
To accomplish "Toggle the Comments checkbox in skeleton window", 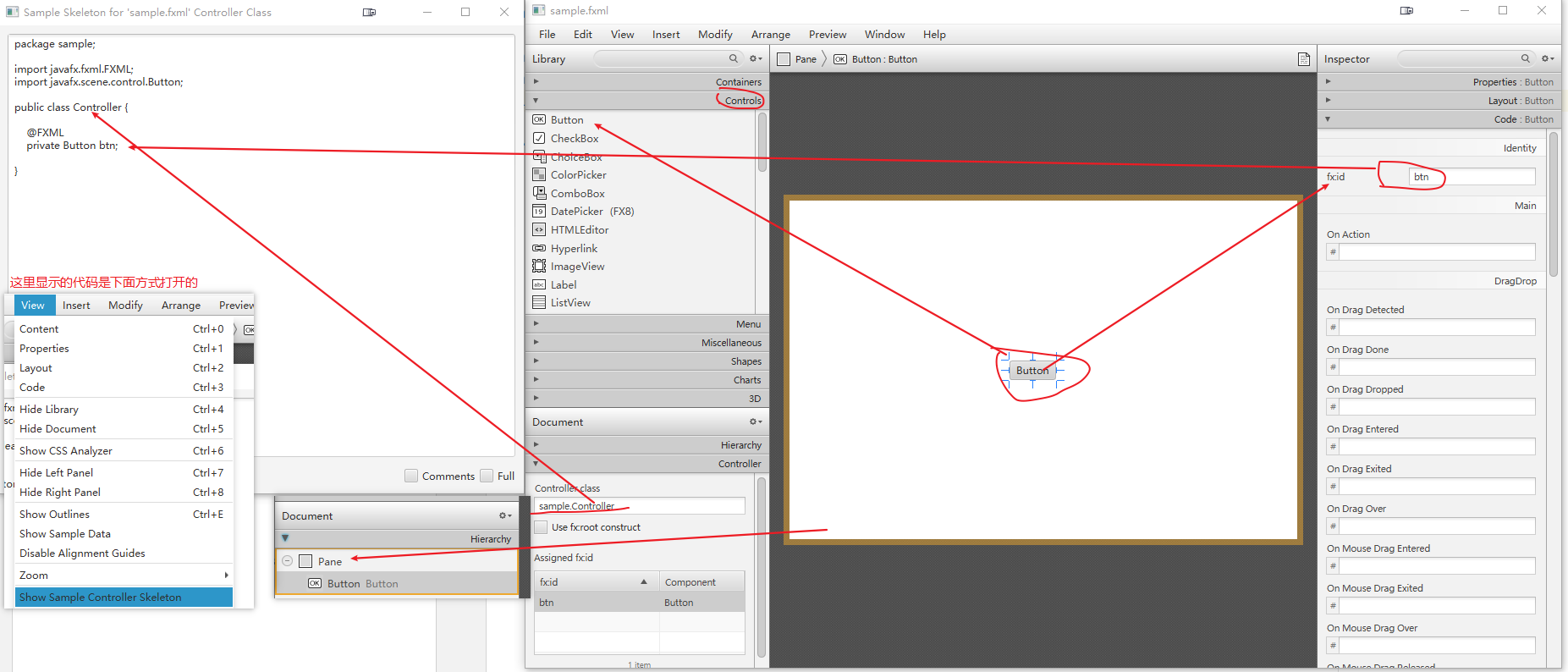I will point(411,476).
